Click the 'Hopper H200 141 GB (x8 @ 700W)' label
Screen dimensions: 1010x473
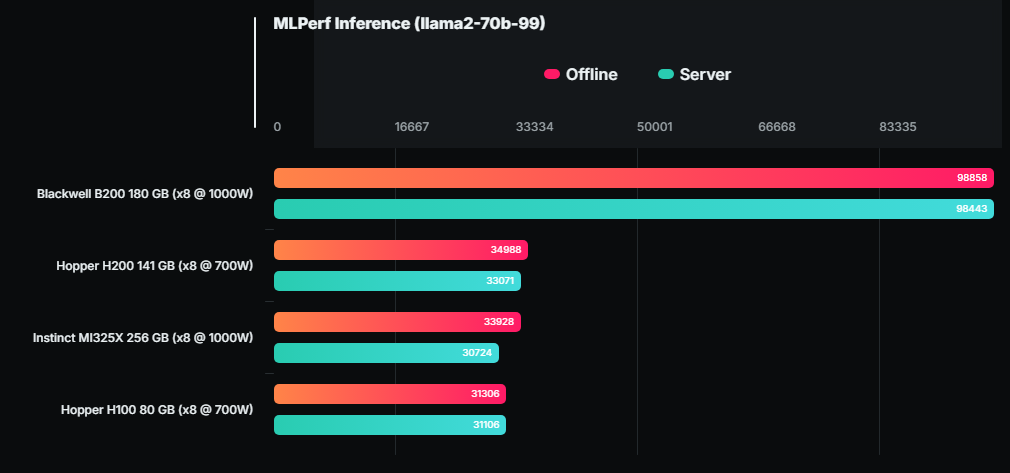pos(155,265)
